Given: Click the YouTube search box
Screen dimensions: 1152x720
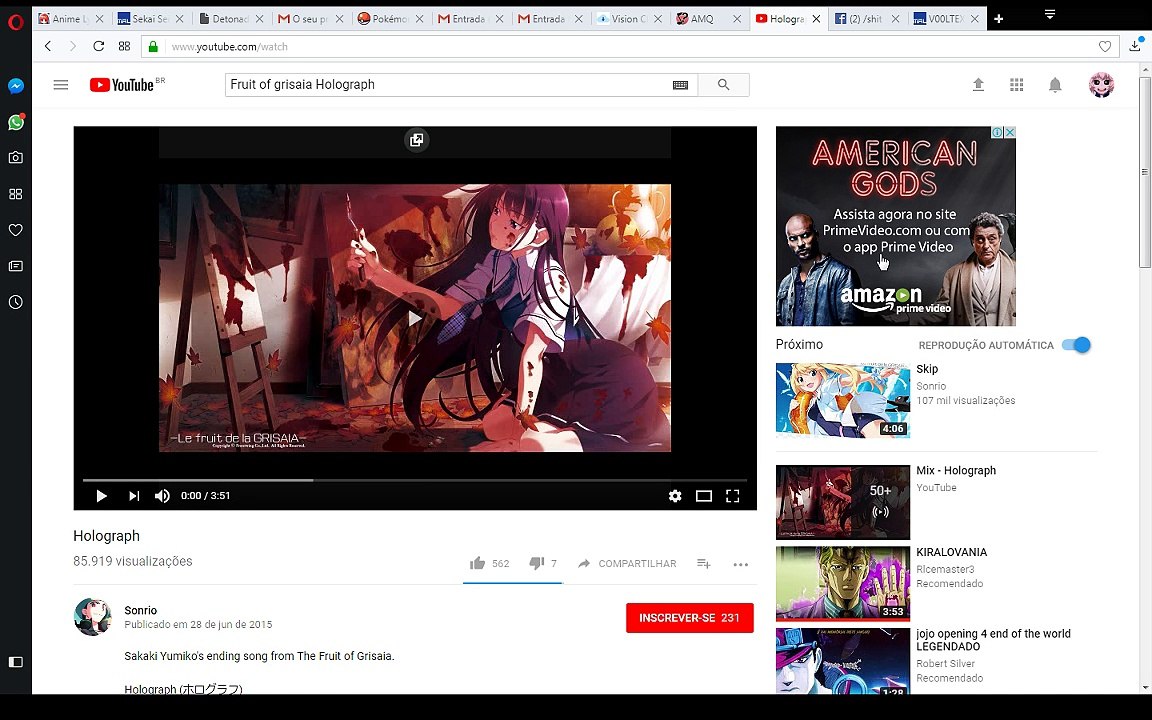Looking at the screenshot, I should 447,84.
